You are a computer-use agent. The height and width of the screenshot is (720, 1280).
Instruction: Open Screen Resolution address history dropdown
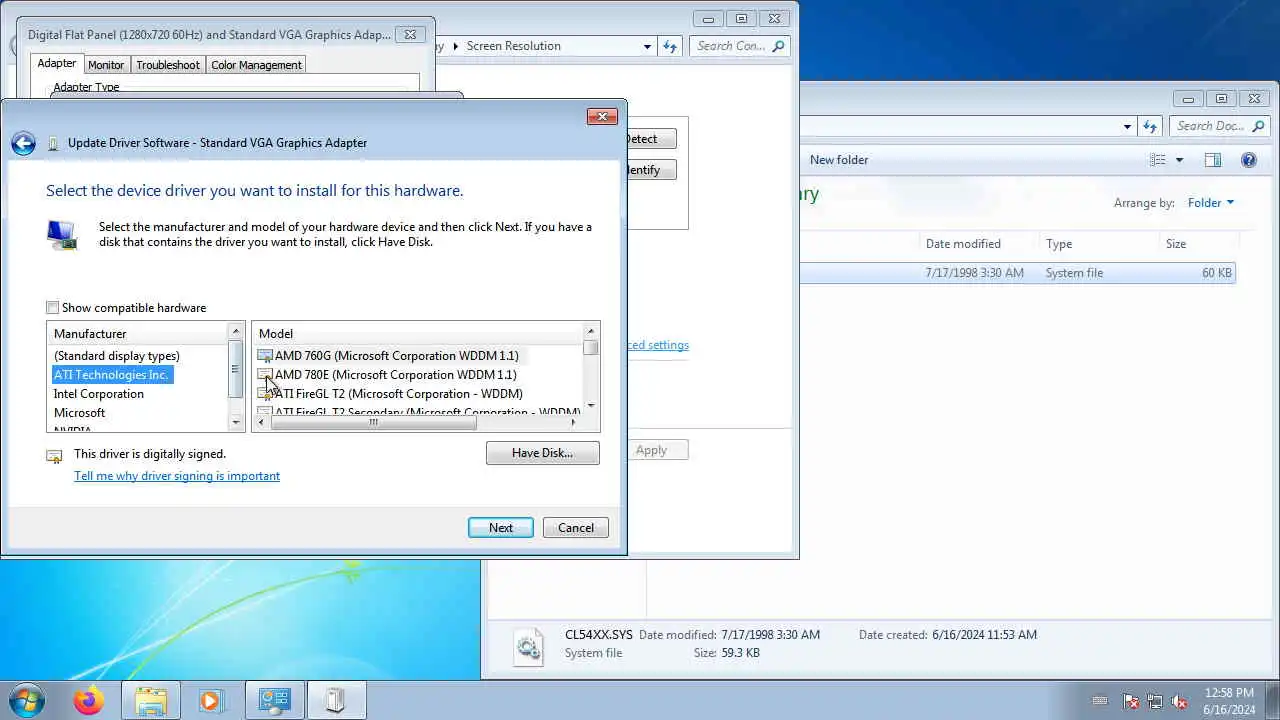647,46
